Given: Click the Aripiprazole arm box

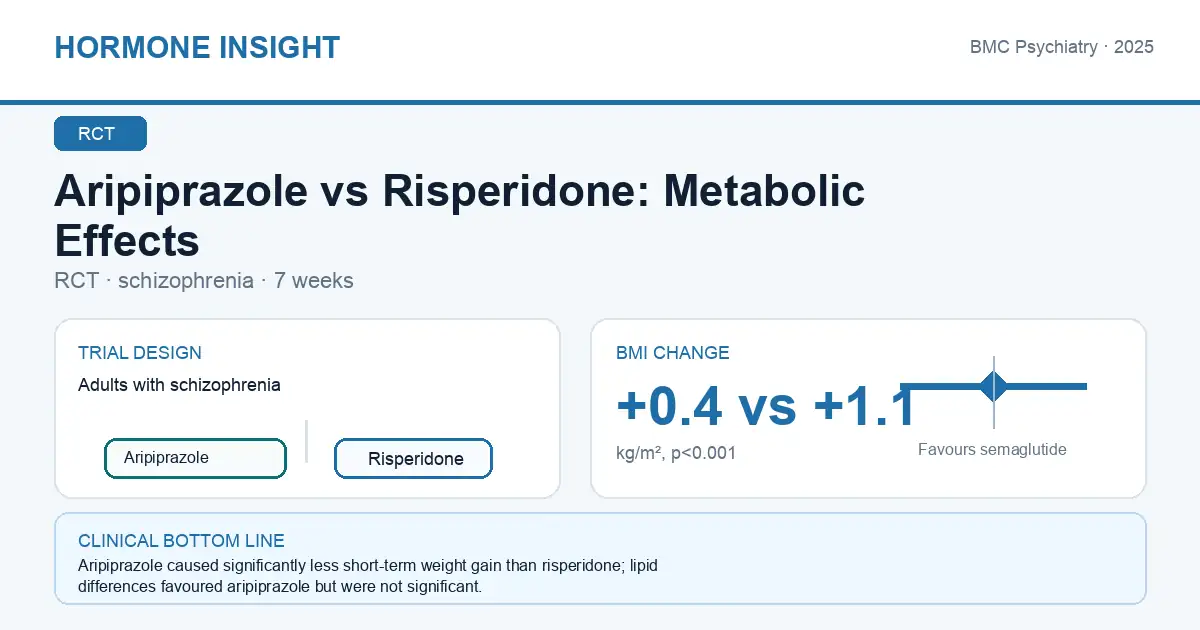Looking at the screenshot, I should (x=195, y=458).
